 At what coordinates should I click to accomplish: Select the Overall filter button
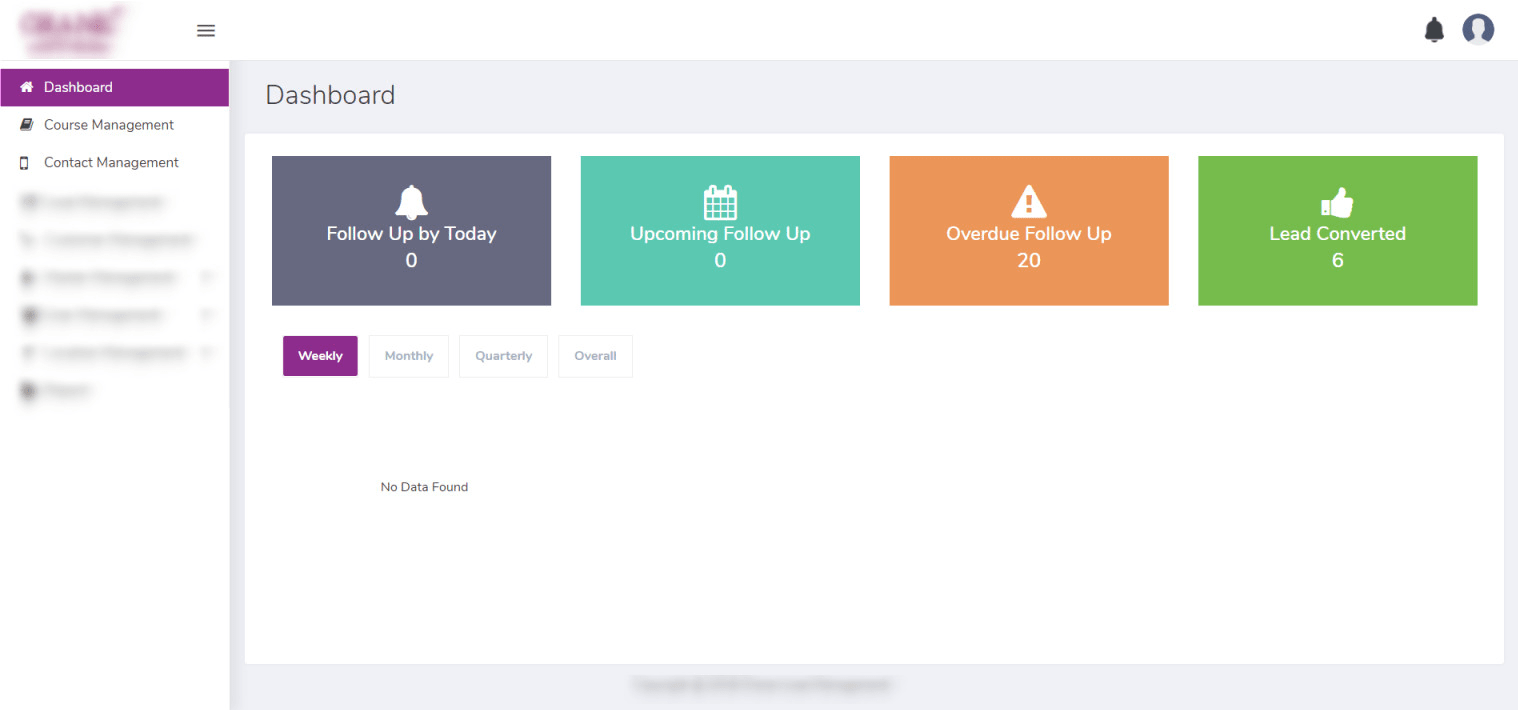[x=595, y=355]
